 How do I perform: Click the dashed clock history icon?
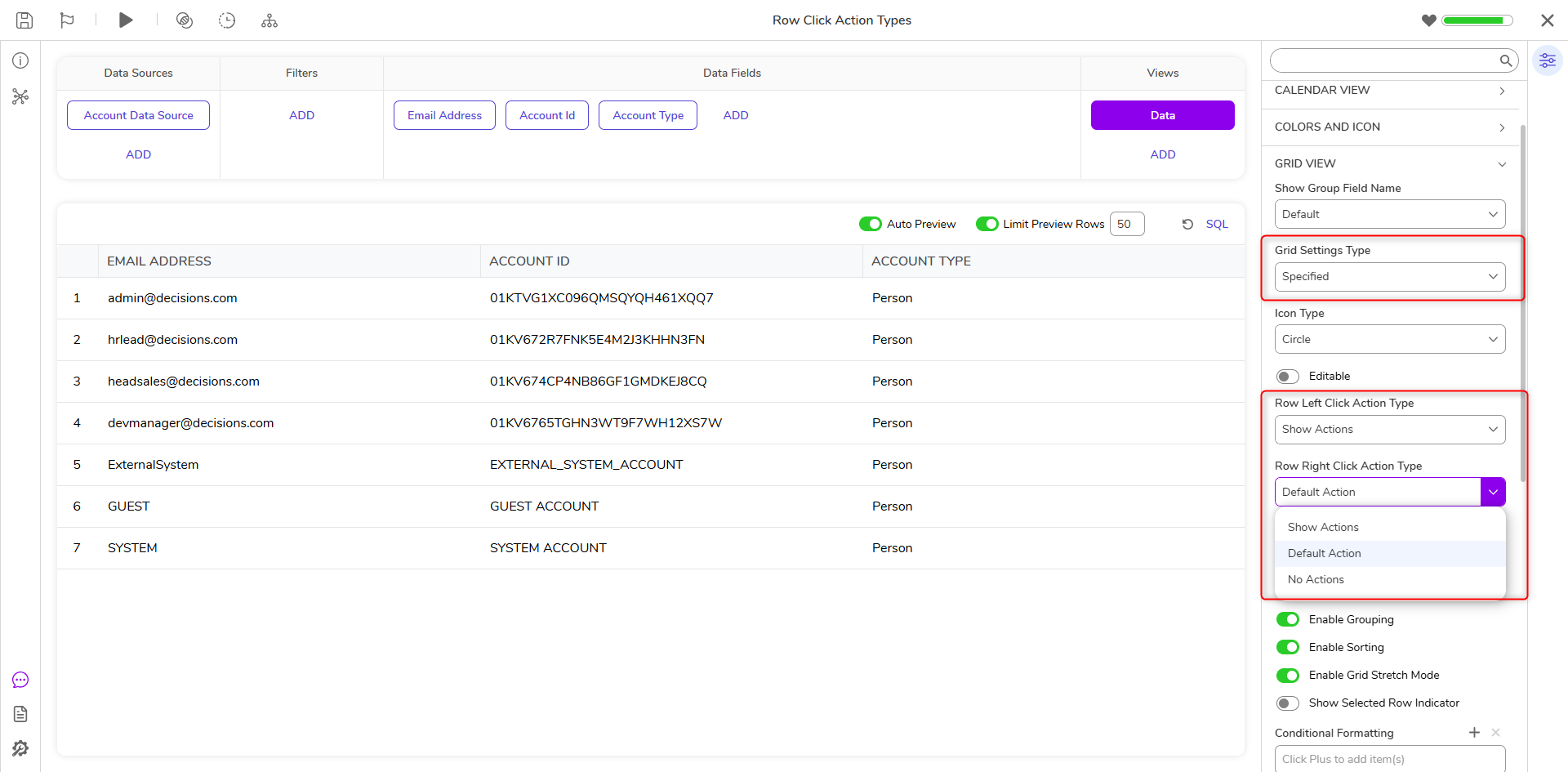pyautogui.click(x=227, y=20)
